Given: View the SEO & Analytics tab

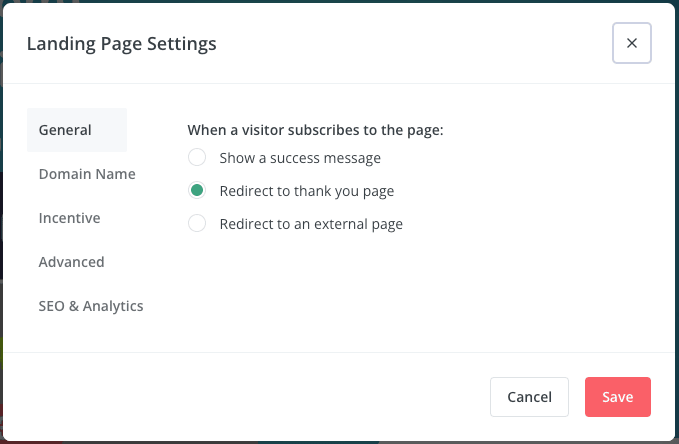Looking at the screenshot, I should tap(91, 306).
